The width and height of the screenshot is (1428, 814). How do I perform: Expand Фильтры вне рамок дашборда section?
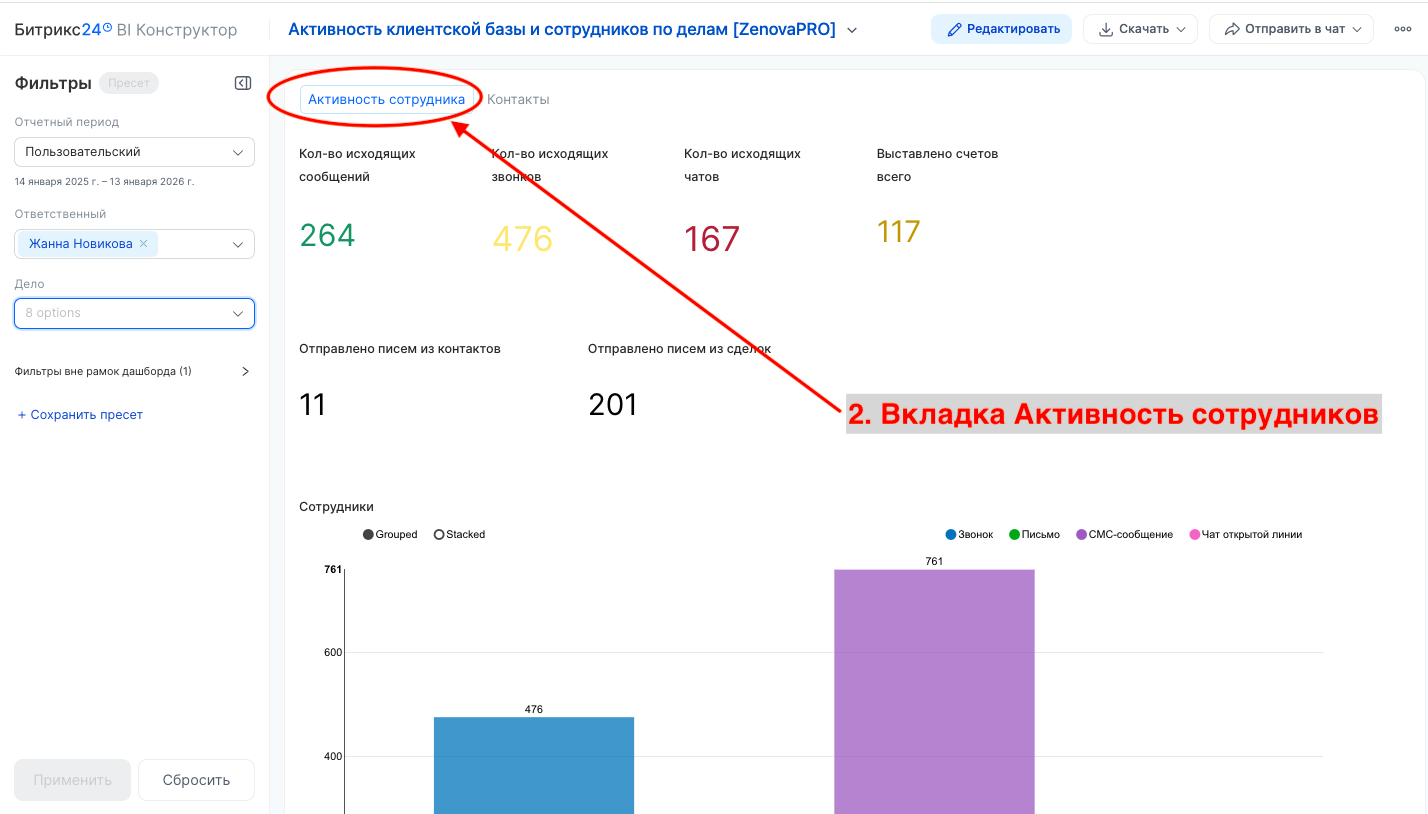(244, 370)
